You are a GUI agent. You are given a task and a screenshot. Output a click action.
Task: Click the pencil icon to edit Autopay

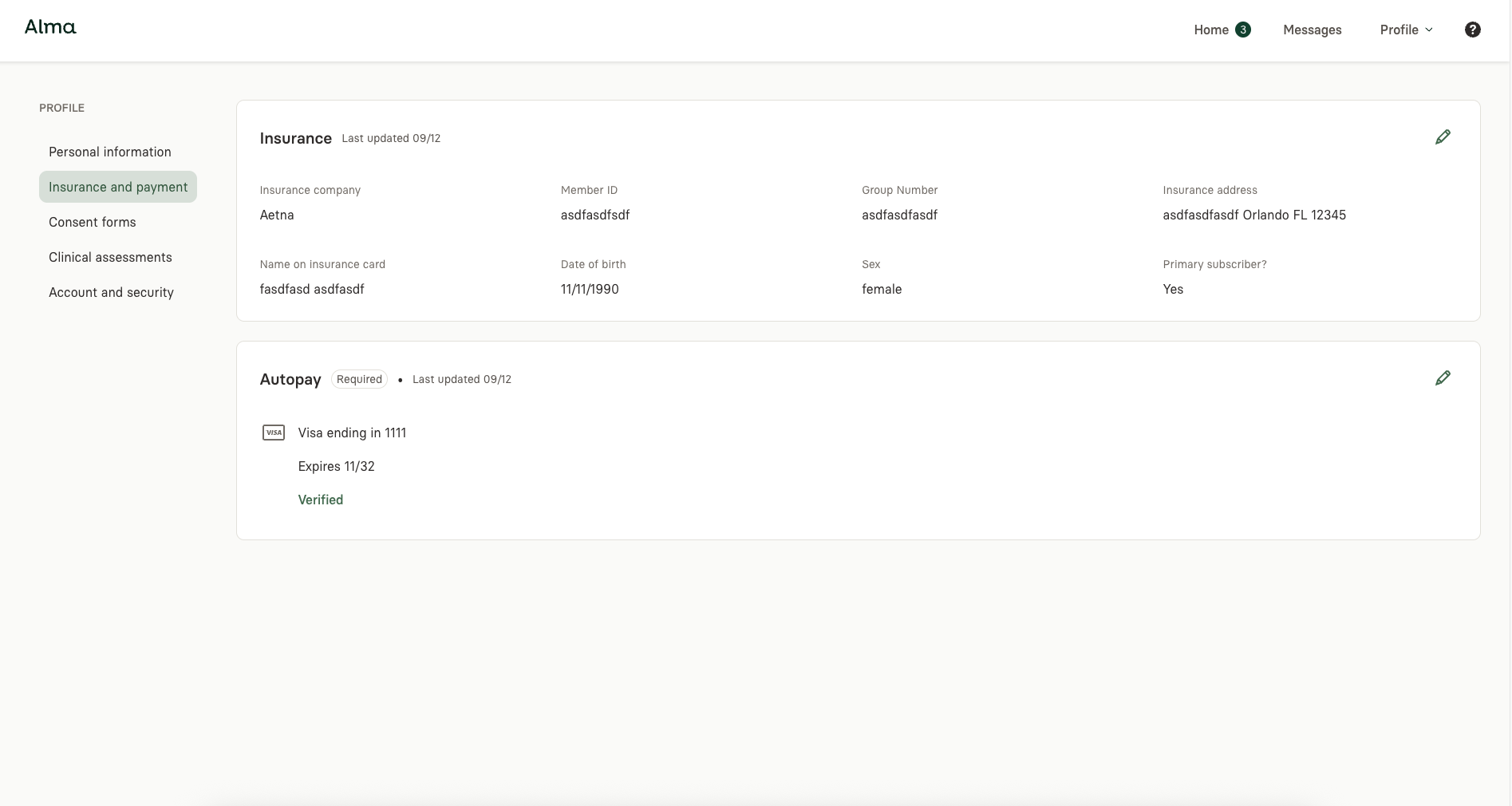1442,377
